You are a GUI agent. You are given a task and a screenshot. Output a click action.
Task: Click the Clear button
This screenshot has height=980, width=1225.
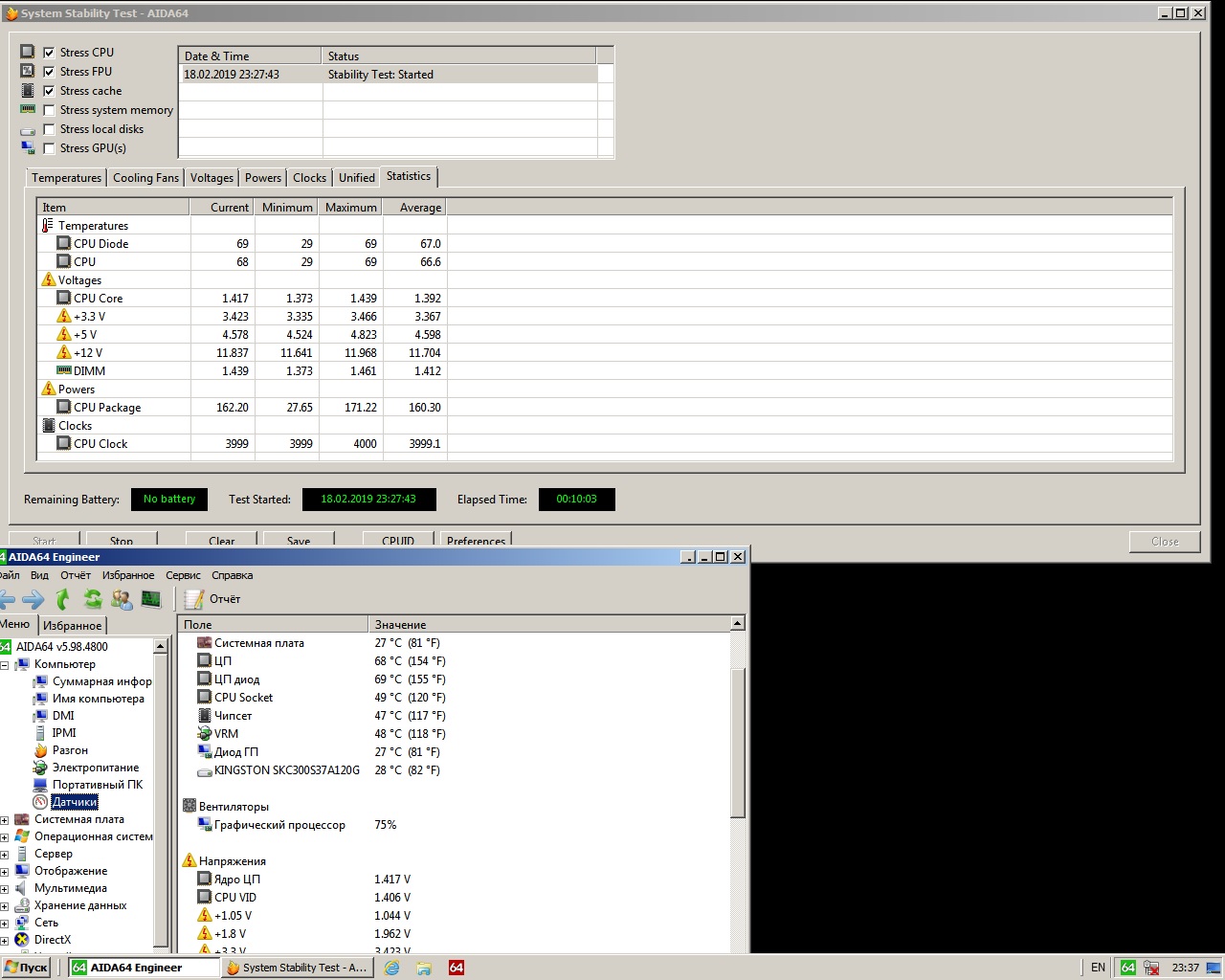221,541
